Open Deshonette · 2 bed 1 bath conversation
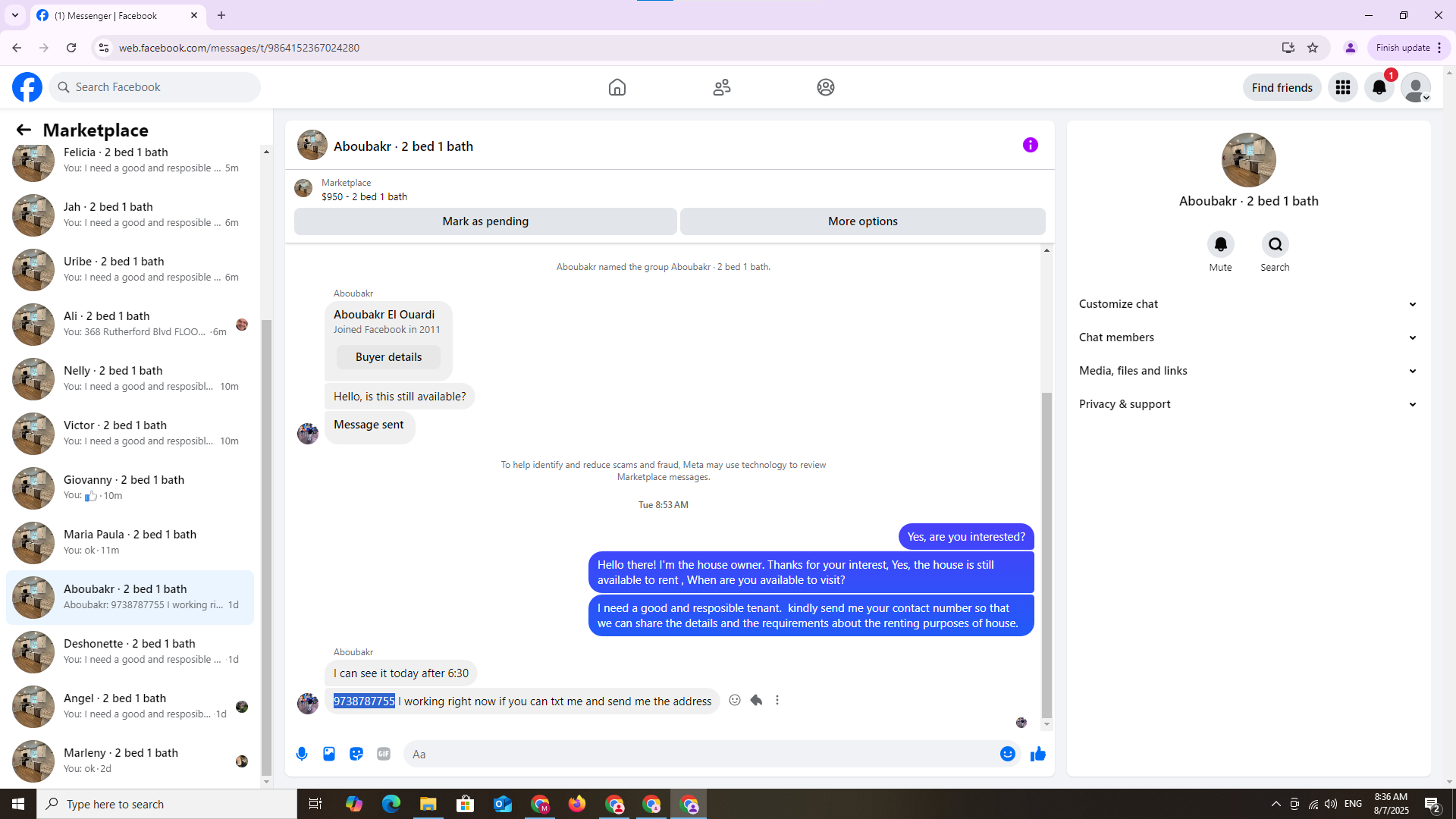 [x=130, y=651]
